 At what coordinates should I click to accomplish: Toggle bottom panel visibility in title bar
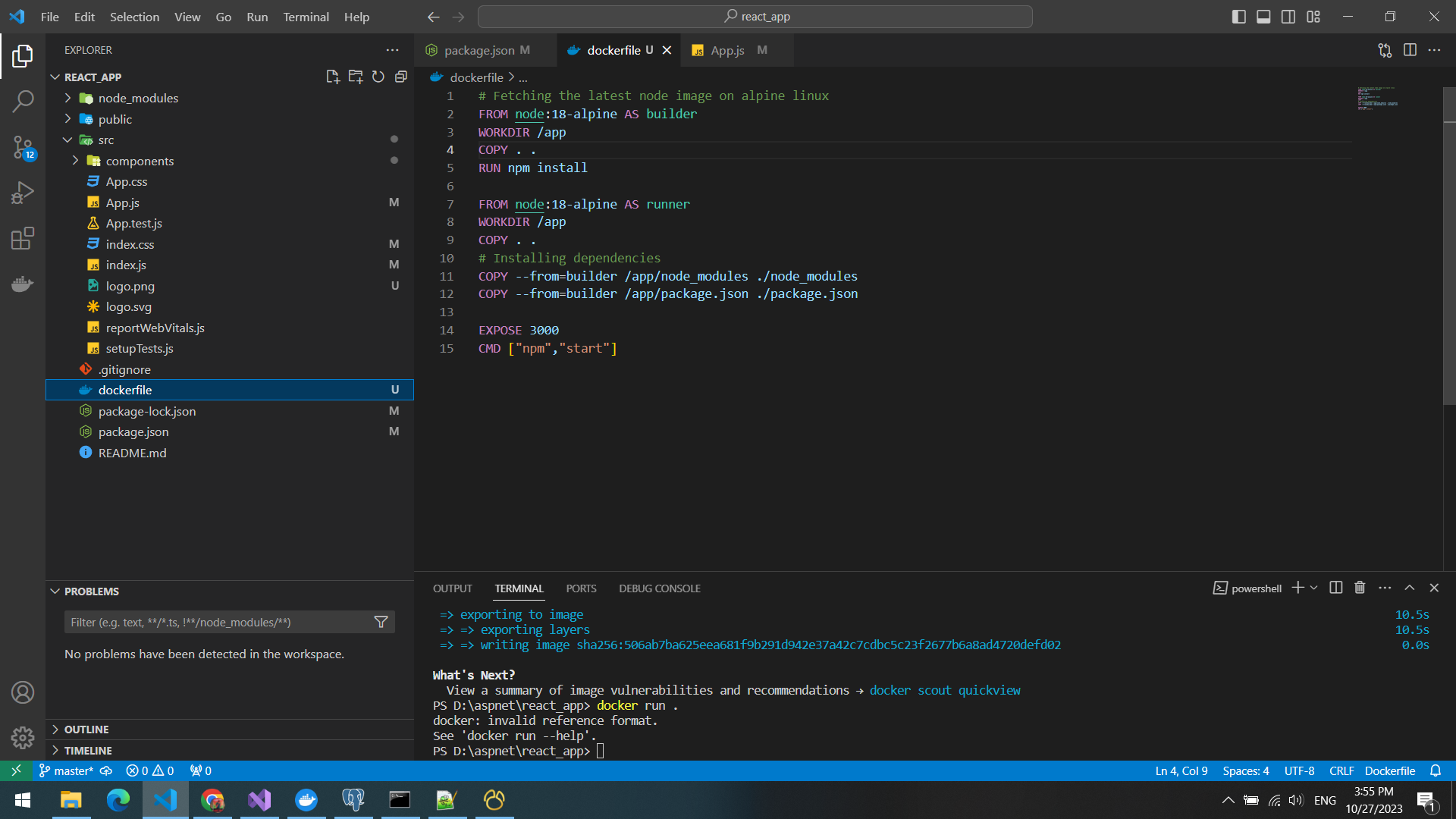(1263, 17)
